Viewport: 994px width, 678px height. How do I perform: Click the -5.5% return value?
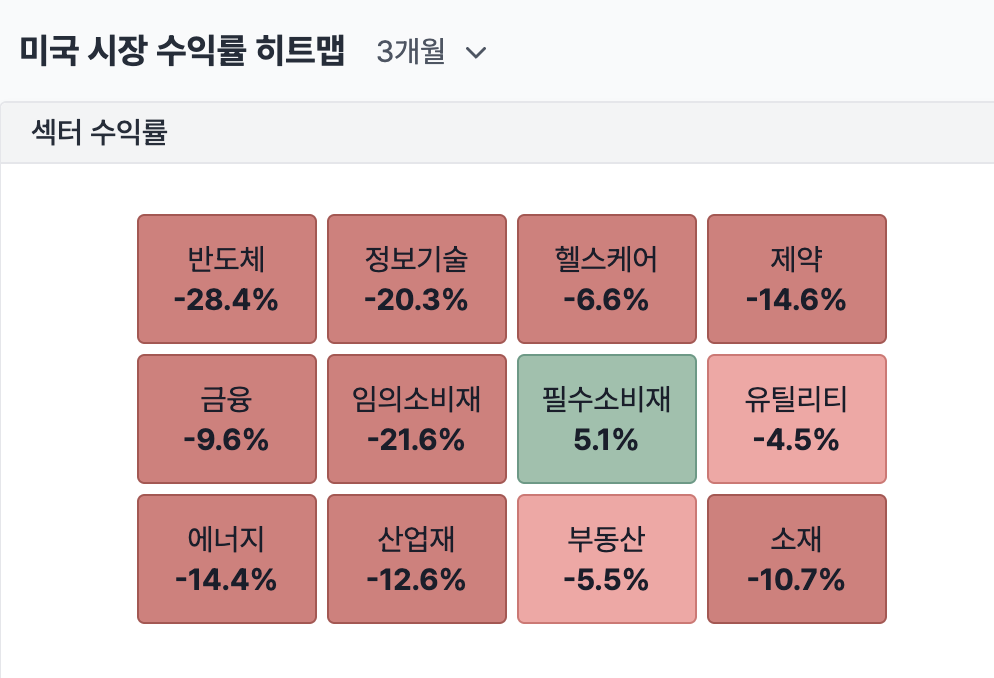[606, 579]
